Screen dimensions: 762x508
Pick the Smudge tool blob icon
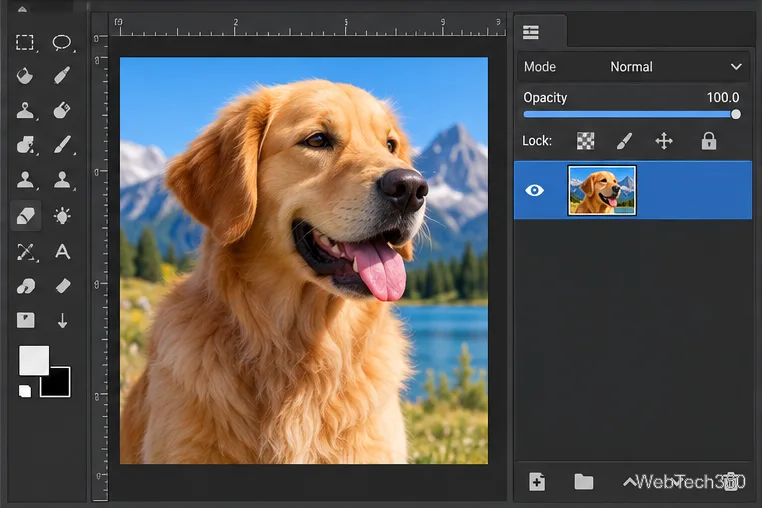[x=25, y=286]
